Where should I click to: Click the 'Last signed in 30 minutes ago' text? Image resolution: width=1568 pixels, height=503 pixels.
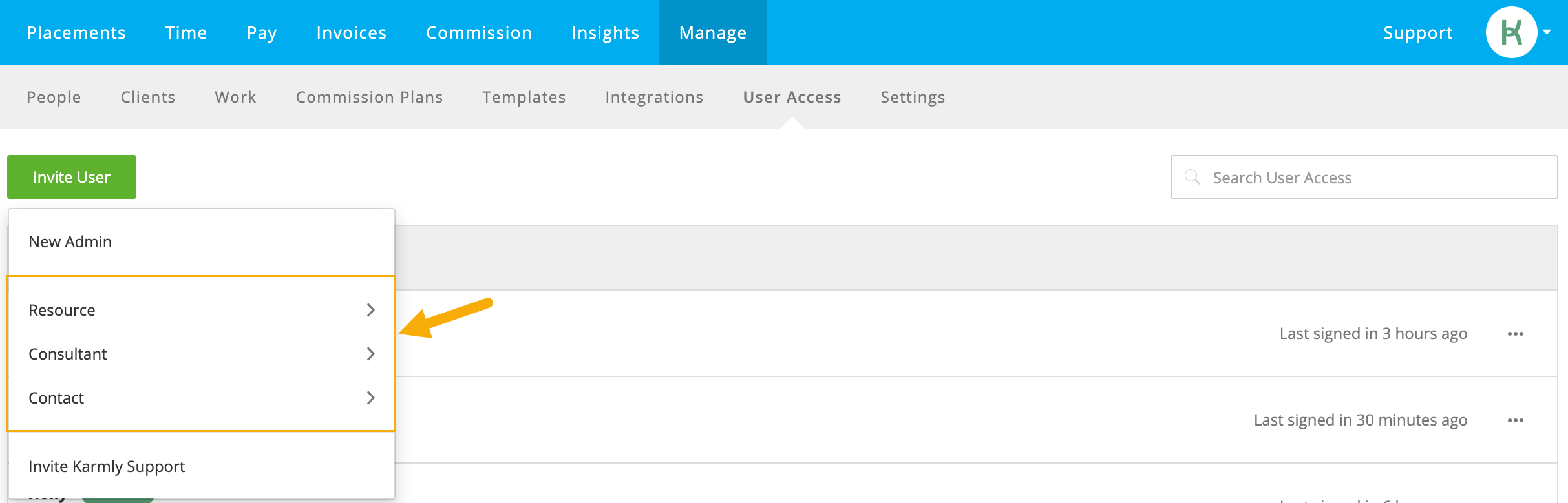coord(1361,420)
